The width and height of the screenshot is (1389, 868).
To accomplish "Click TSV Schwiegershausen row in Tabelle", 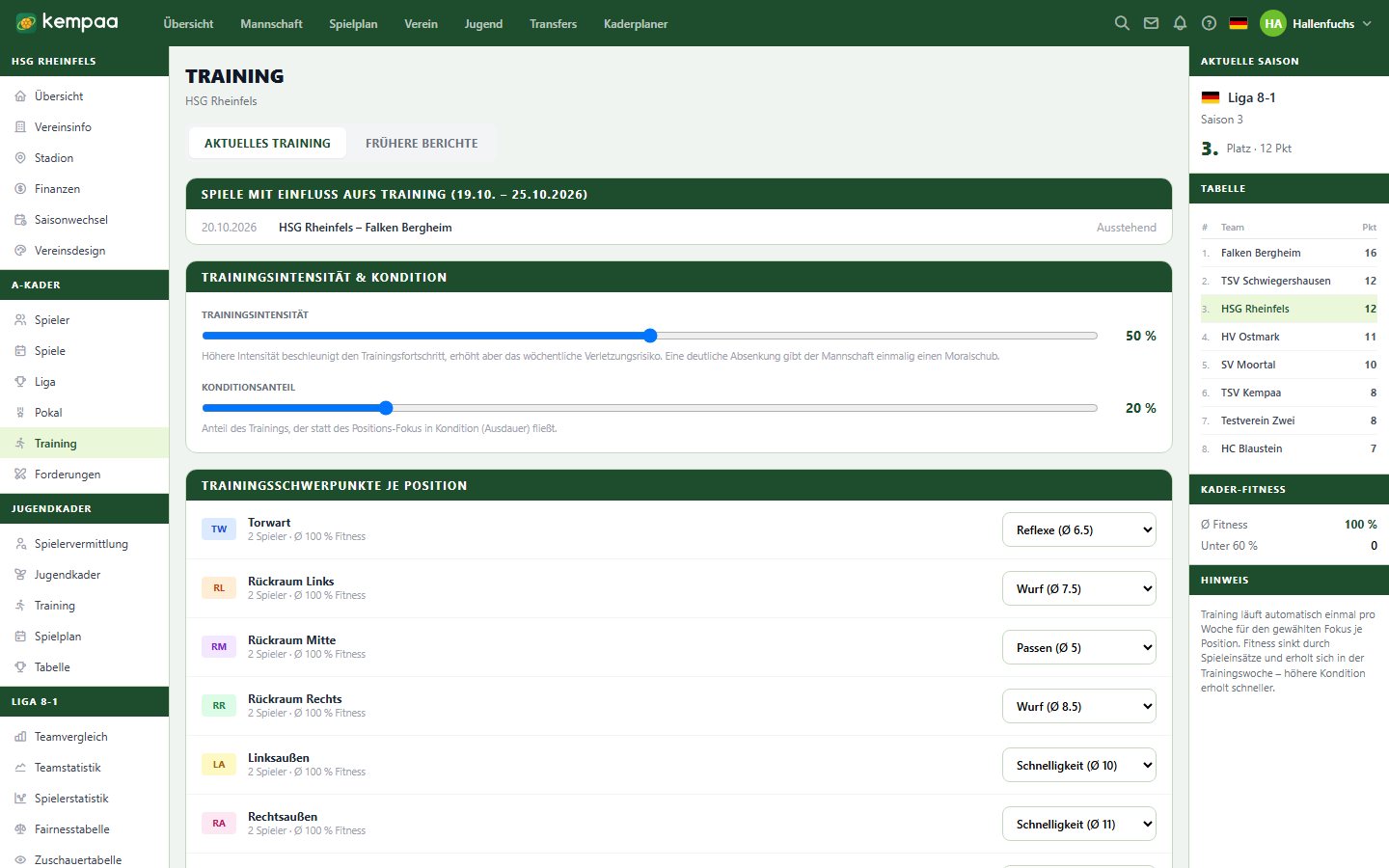I will tap(1289, 281).
